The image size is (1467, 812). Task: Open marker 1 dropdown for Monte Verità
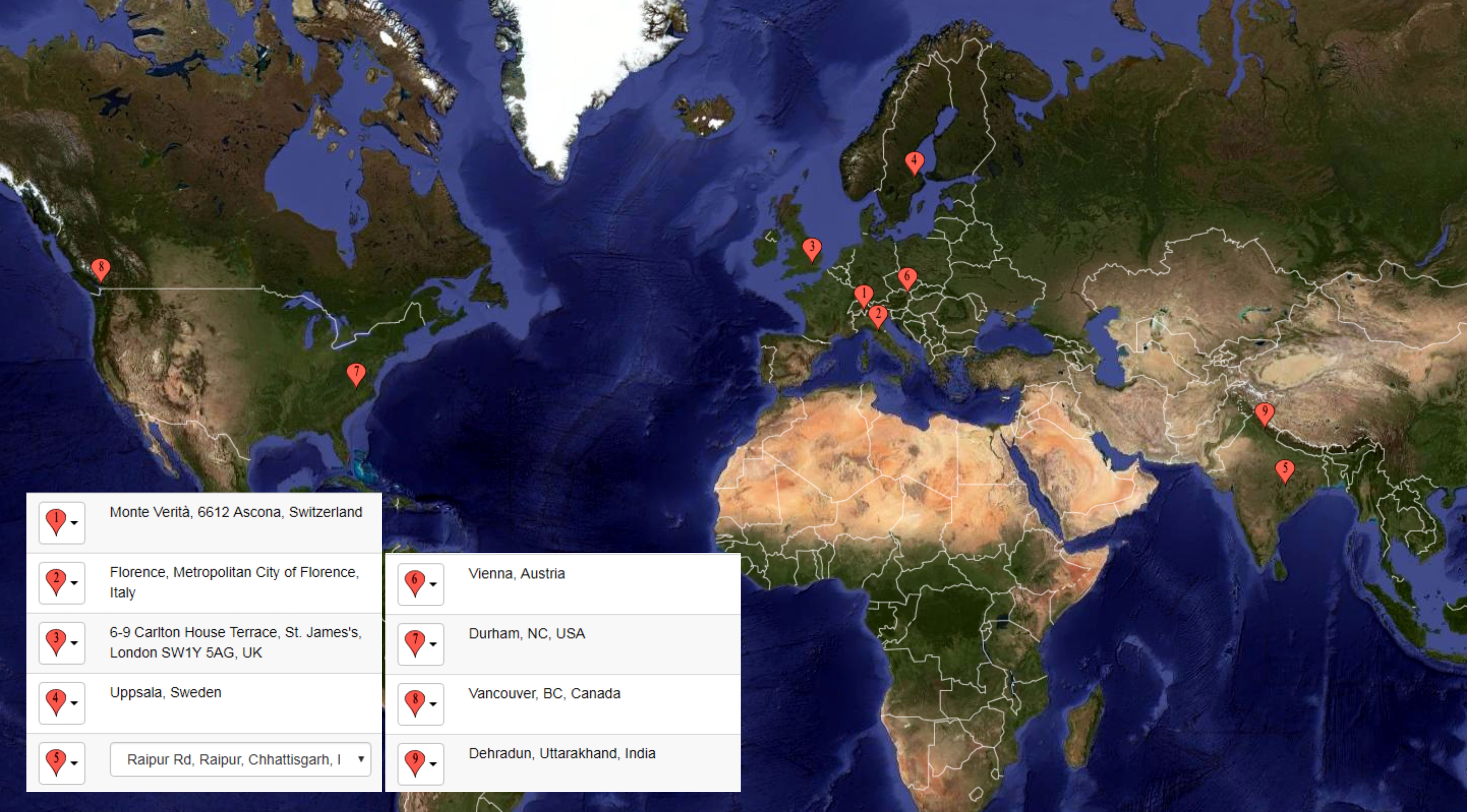point(62,523)
